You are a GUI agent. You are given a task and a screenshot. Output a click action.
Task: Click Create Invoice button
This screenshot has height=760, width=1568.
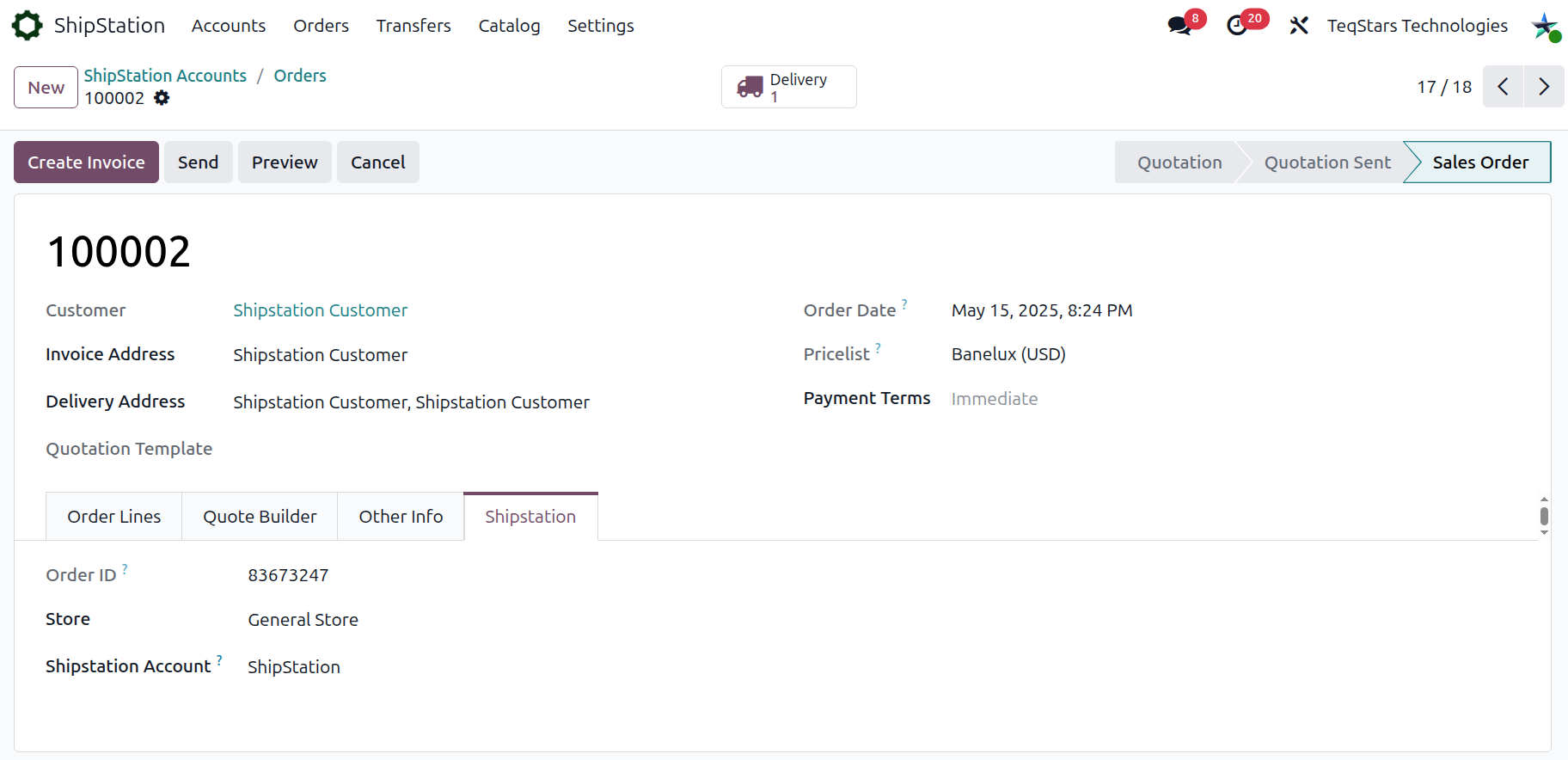pyautogui.click(x=86, y=162)
